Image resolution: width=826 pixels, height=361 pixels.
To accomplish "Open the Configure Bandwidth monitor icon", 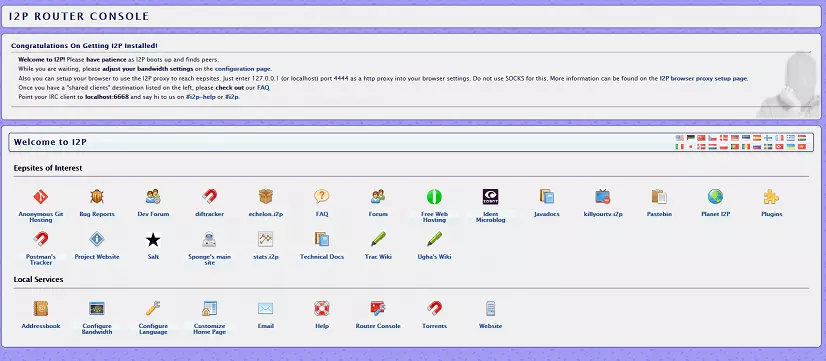I will [x=97, y=308].
